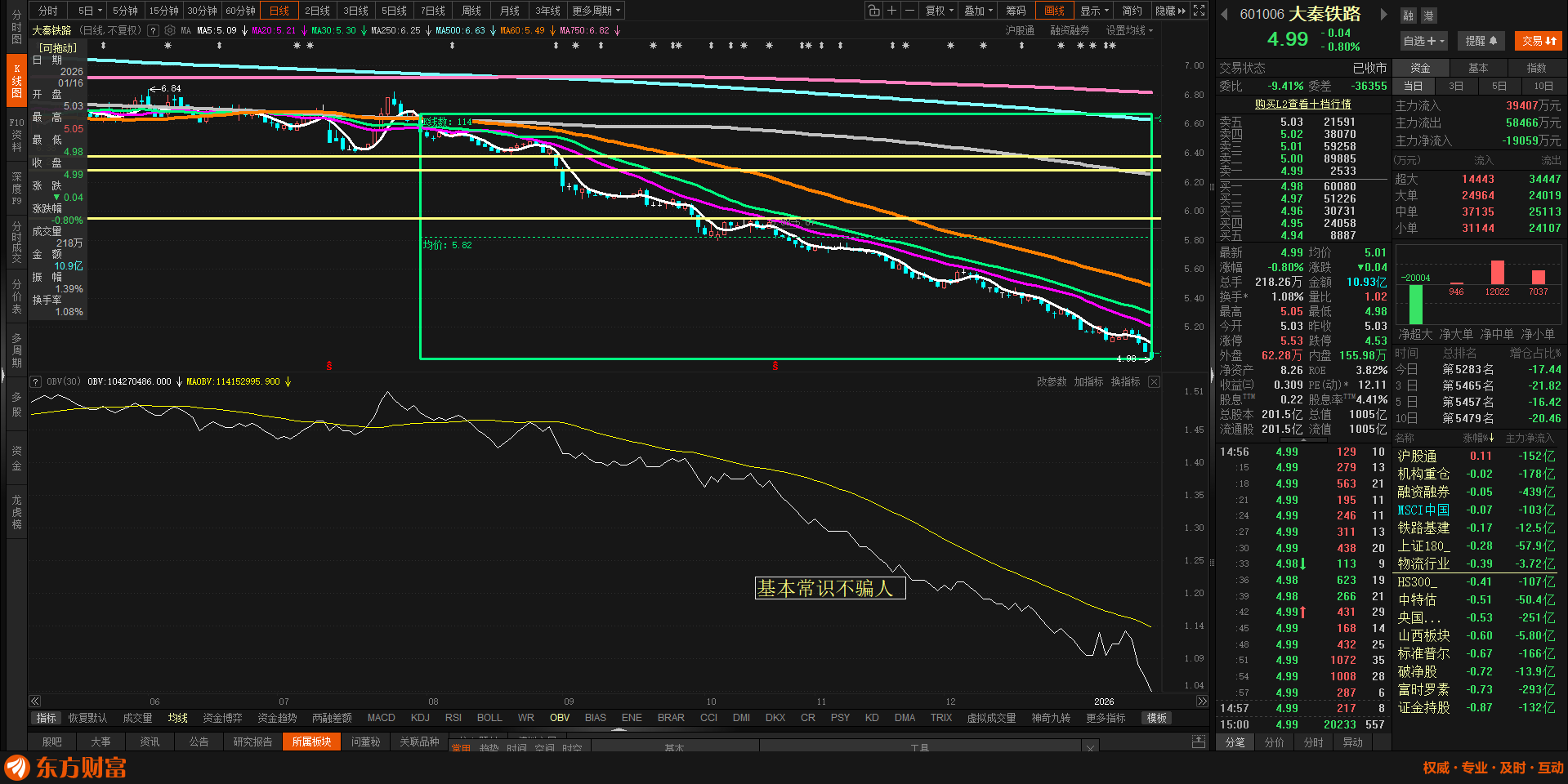Switch capital flow period to 3日
Viewport: 1568px width, 784px height.
[x=1456, y=86]
